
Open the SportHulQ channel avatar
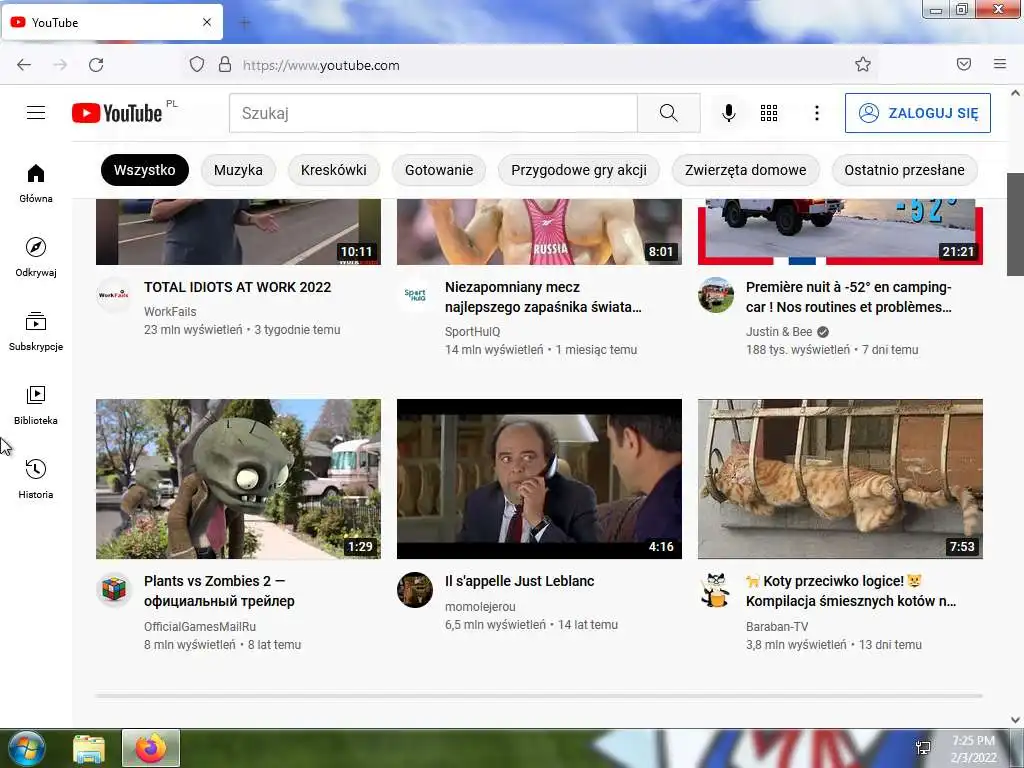tap(415, 295)
